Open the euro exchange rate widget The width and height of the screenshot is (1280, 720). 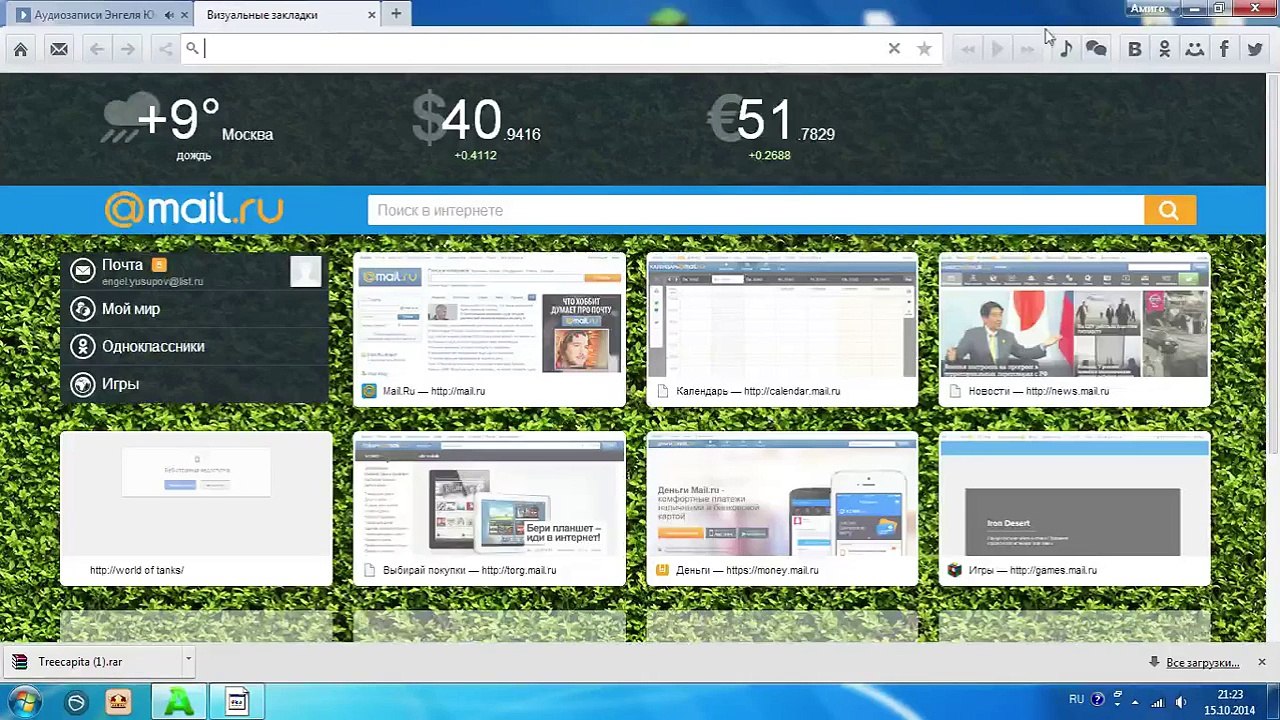click(x=771, y=126)
